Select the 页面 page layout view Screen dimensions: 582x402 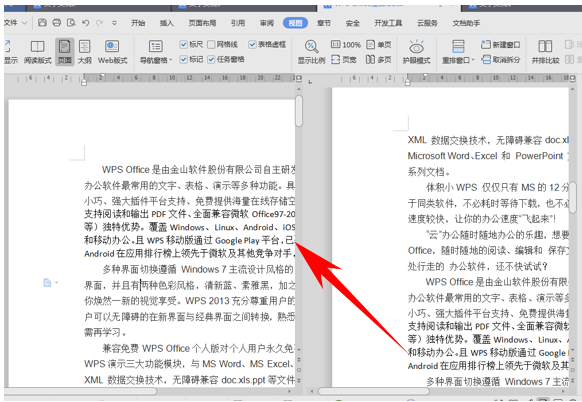[x=65, y=52]
